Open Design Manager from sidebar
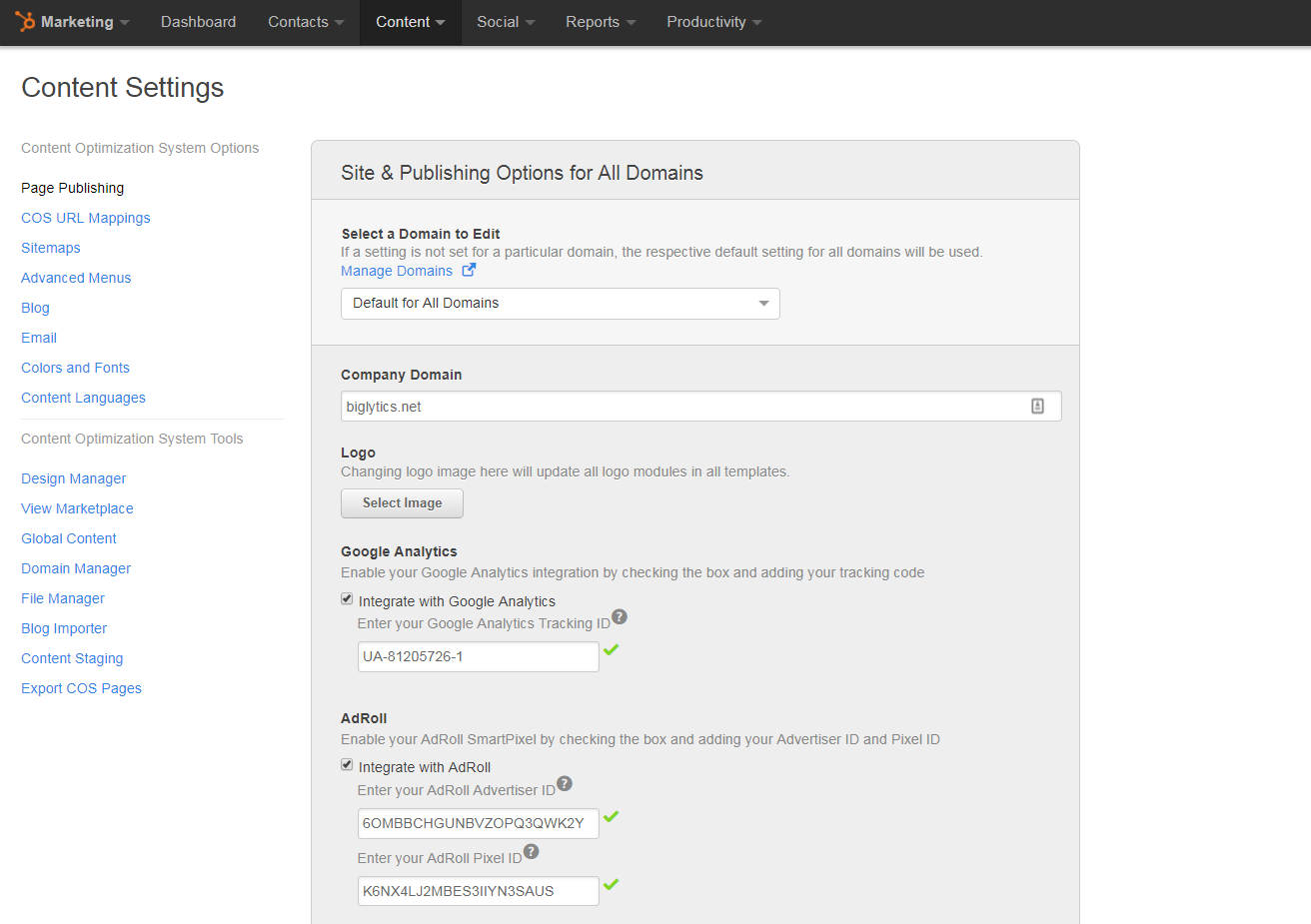Screen dimensions: 1311x924 pyautogui.click(x=74, y=478)
